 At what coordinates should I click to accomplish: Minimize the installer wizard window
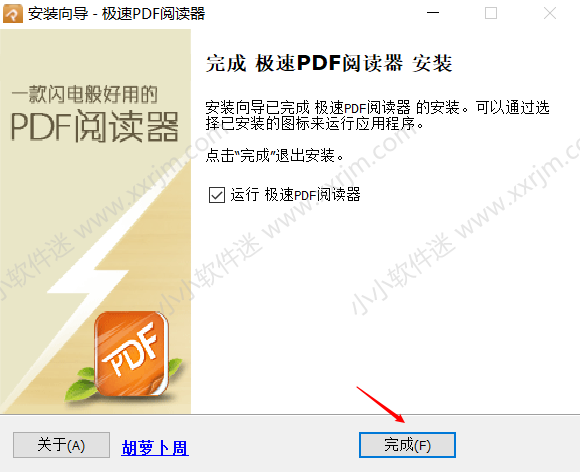click(x=433, y=13)
